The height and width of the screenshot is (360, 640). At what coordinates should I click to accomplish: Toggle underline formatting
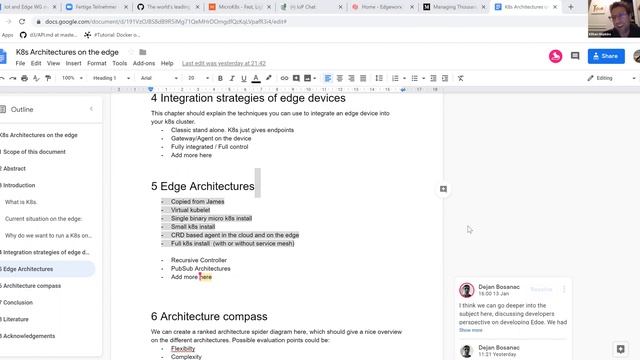(x=244, y=78)
